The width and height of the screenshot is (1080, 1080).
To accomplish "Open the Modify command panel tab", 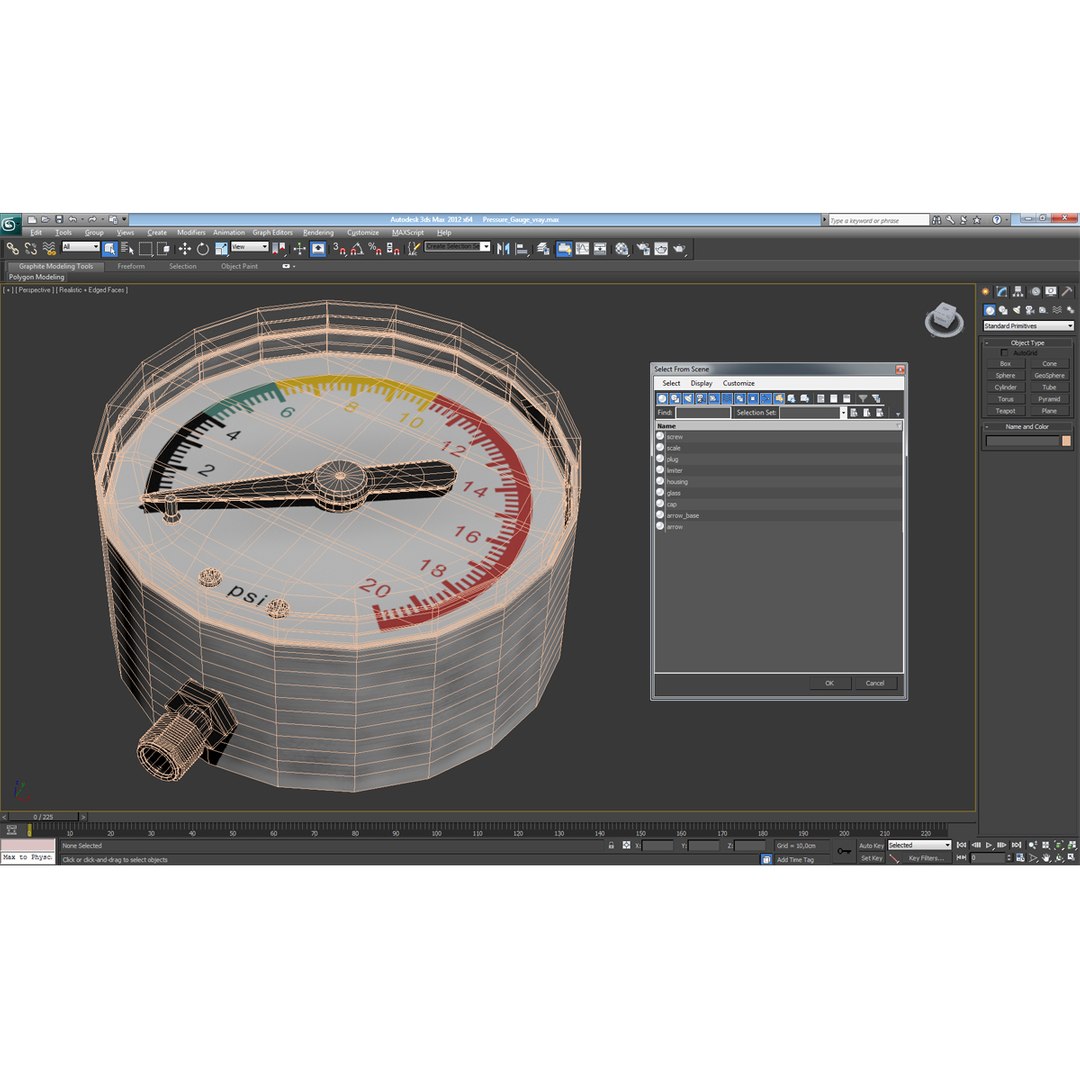I will click(x=1001, y=292).
